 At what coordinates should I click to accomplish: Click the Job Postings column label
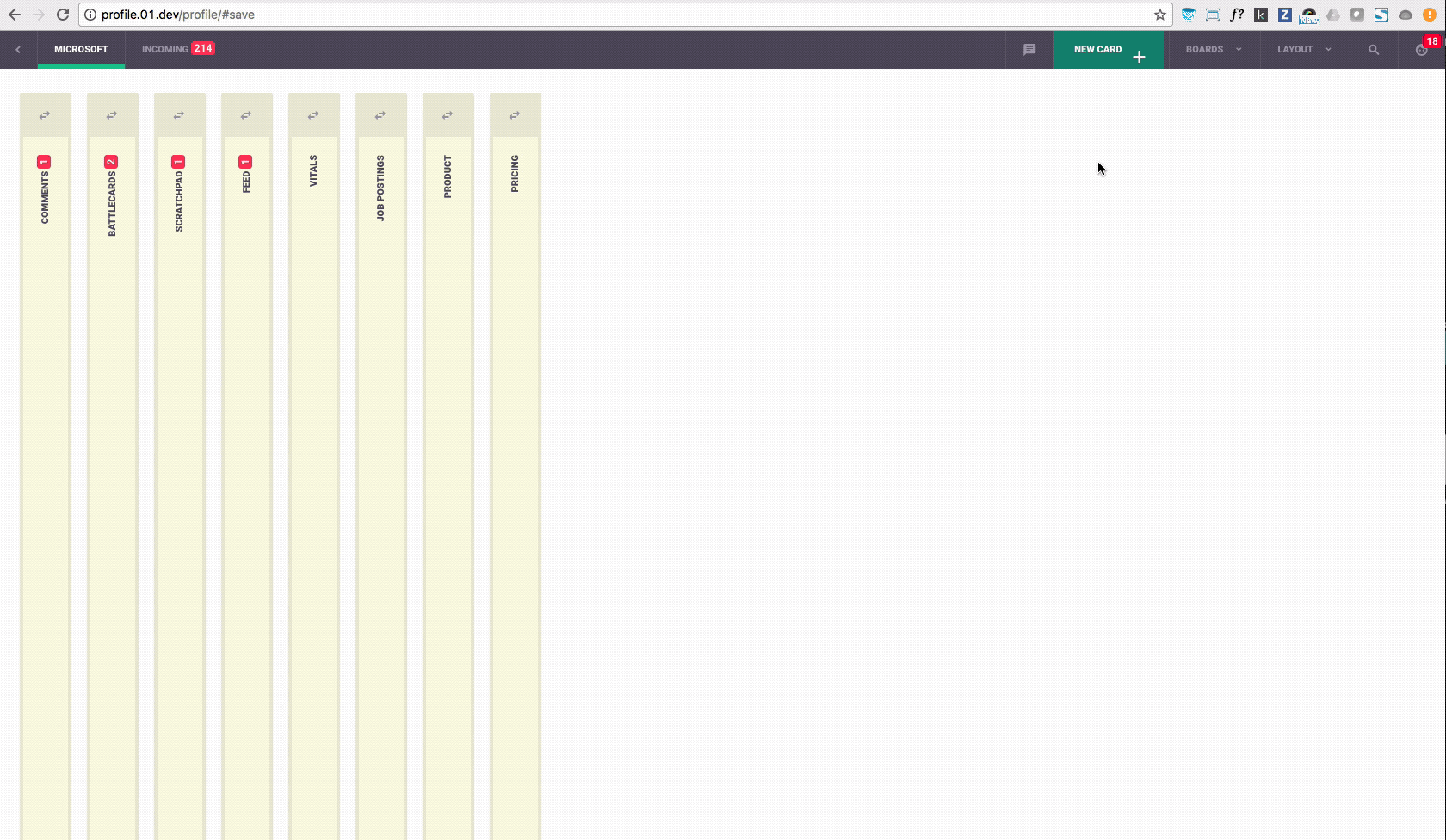(x=380, y=188)
